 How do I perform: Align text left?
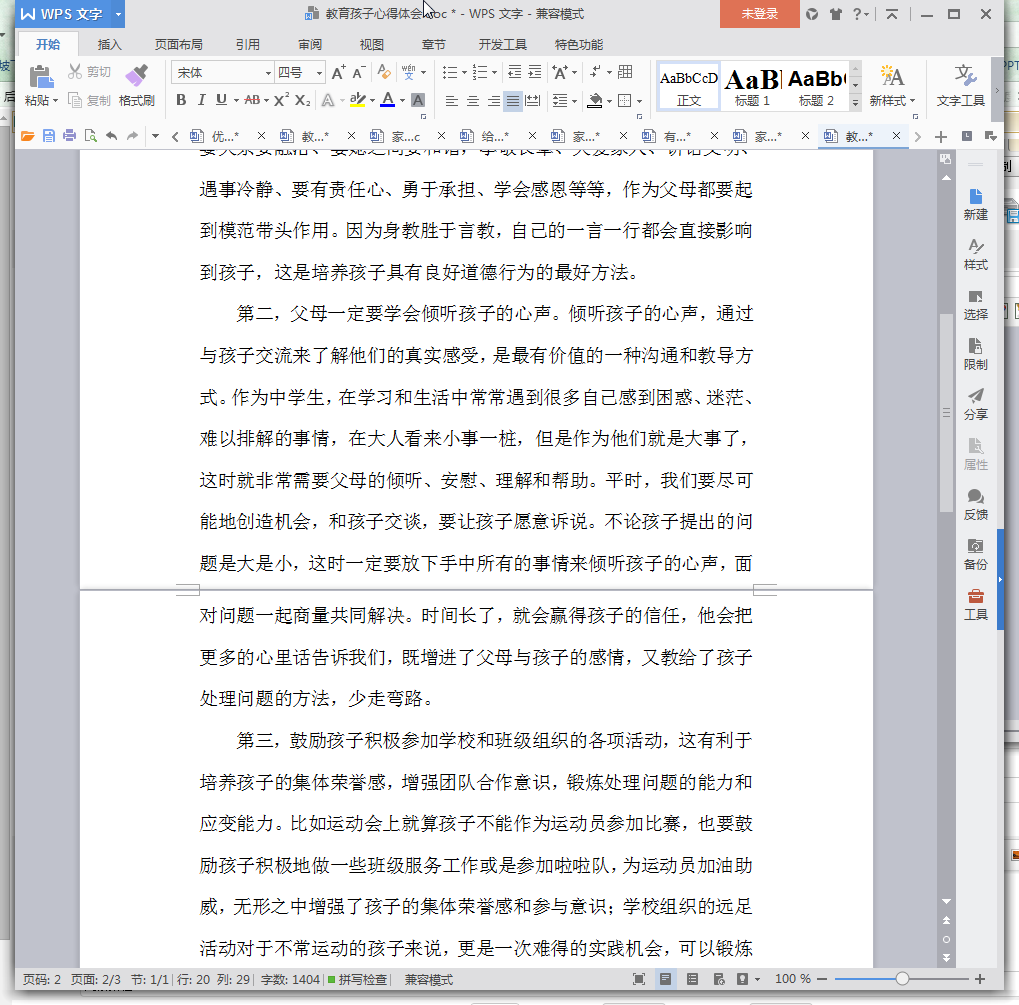point(452,101)
